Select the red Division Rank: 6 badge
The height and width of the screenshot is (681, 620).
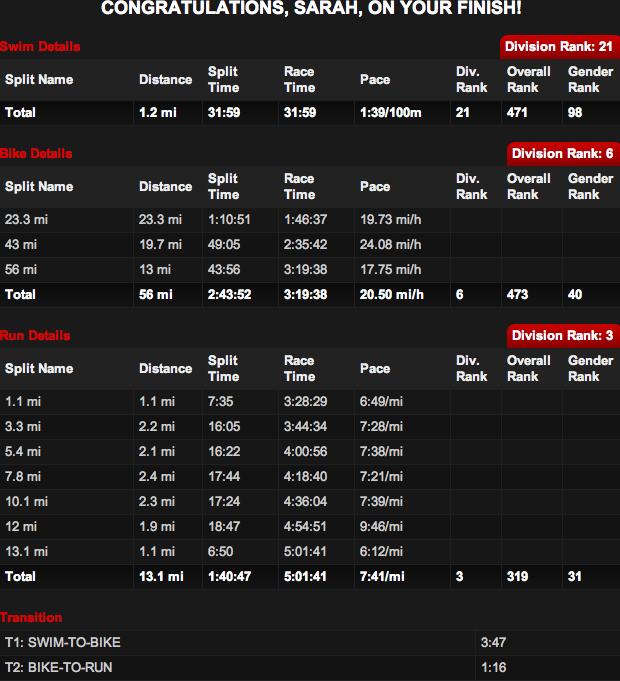[562, 154]
